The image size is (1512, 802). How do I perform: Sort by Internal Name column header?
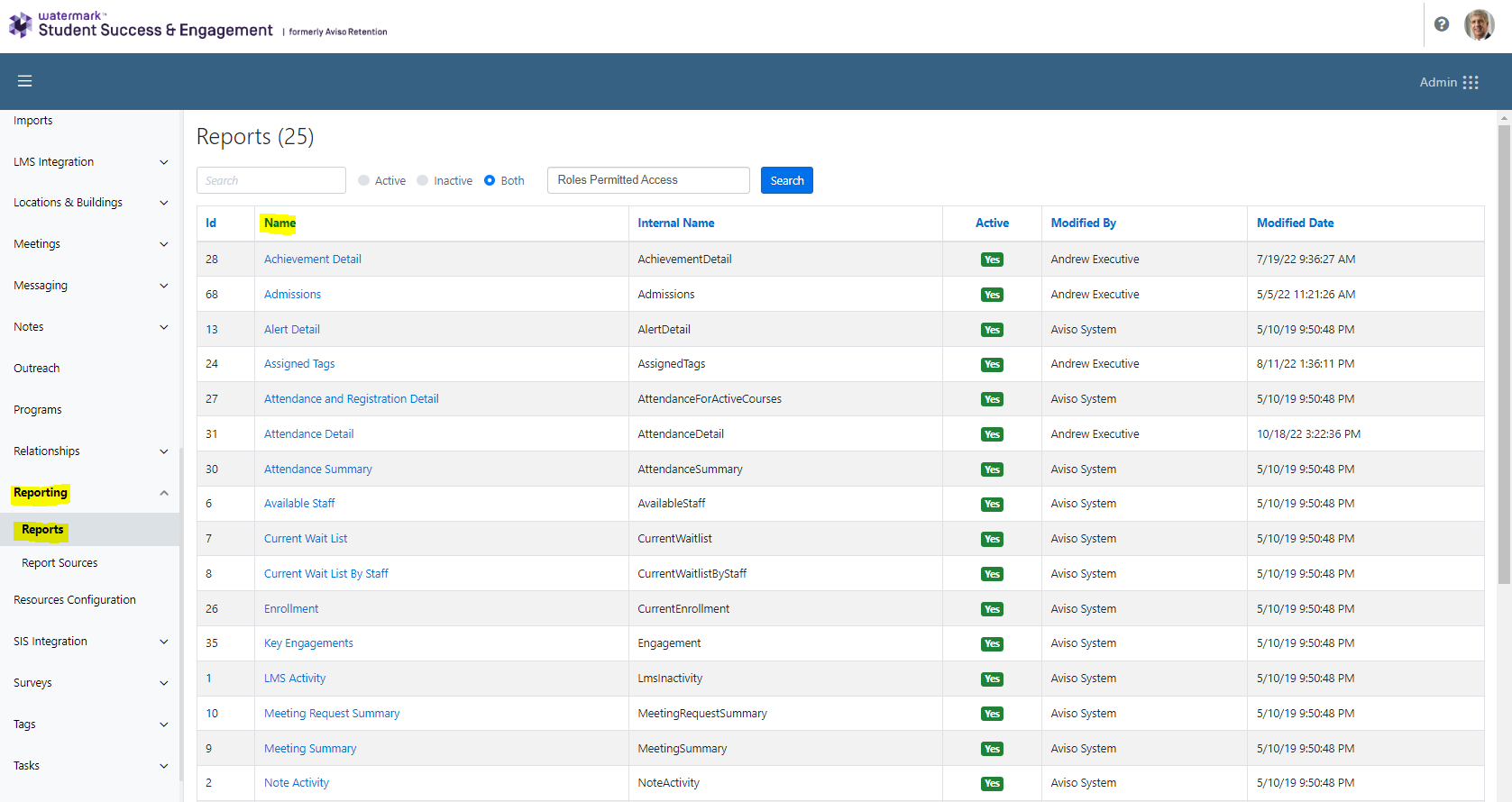[676, 223]
